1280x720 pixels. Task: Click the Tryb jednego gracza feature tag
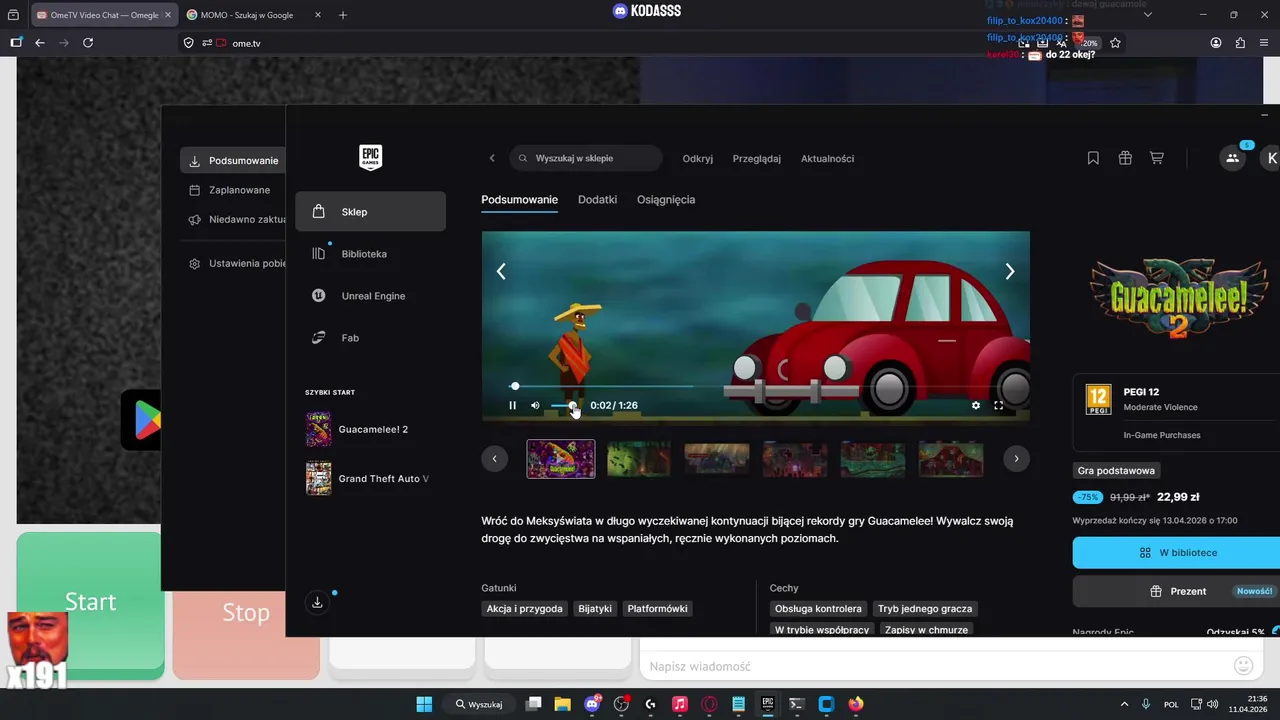coord(925,608)
